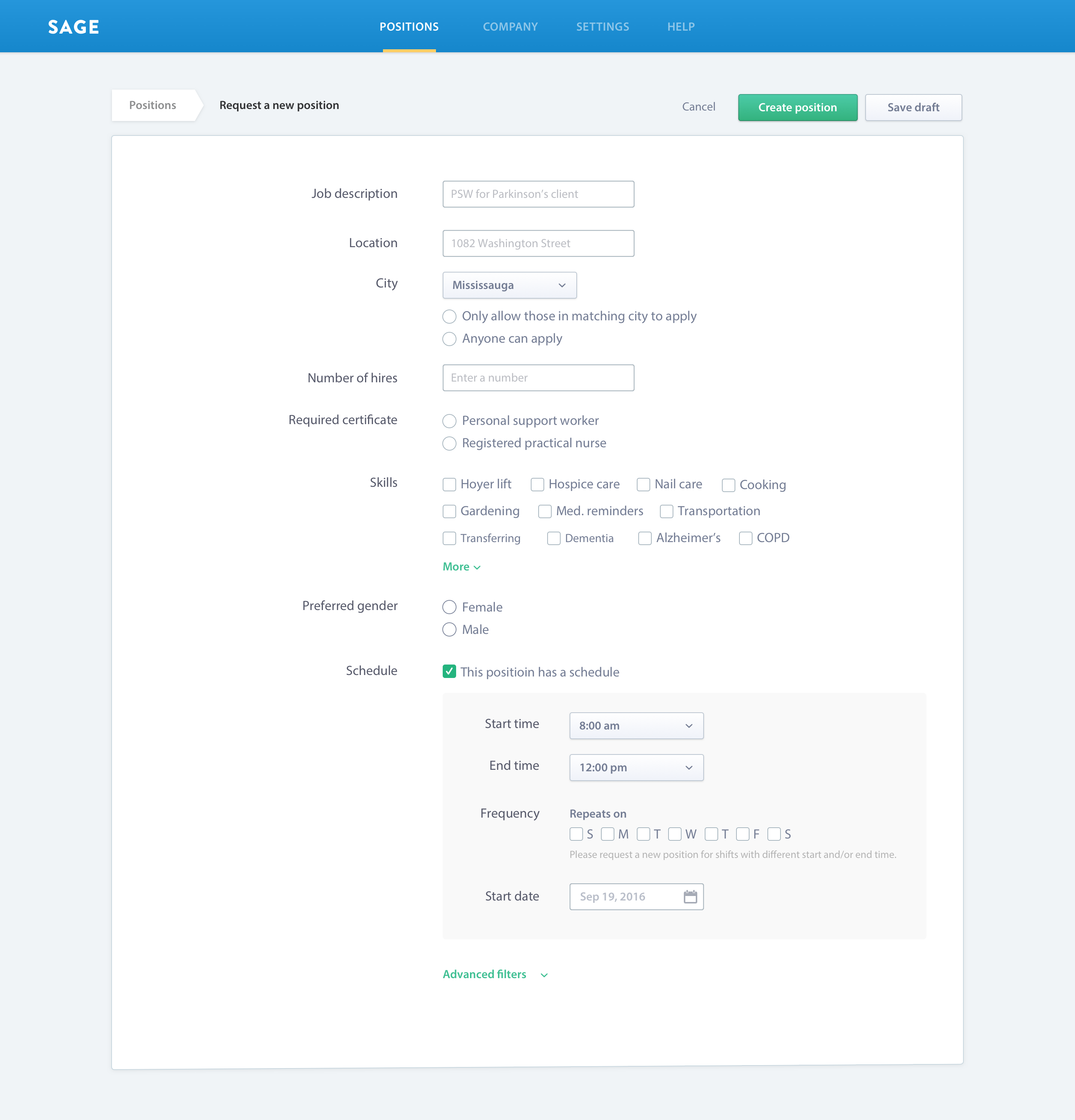Check the Dementia skill
Image resolution: width=1075 pixels, height=1120 pixels.
(554, 538)
